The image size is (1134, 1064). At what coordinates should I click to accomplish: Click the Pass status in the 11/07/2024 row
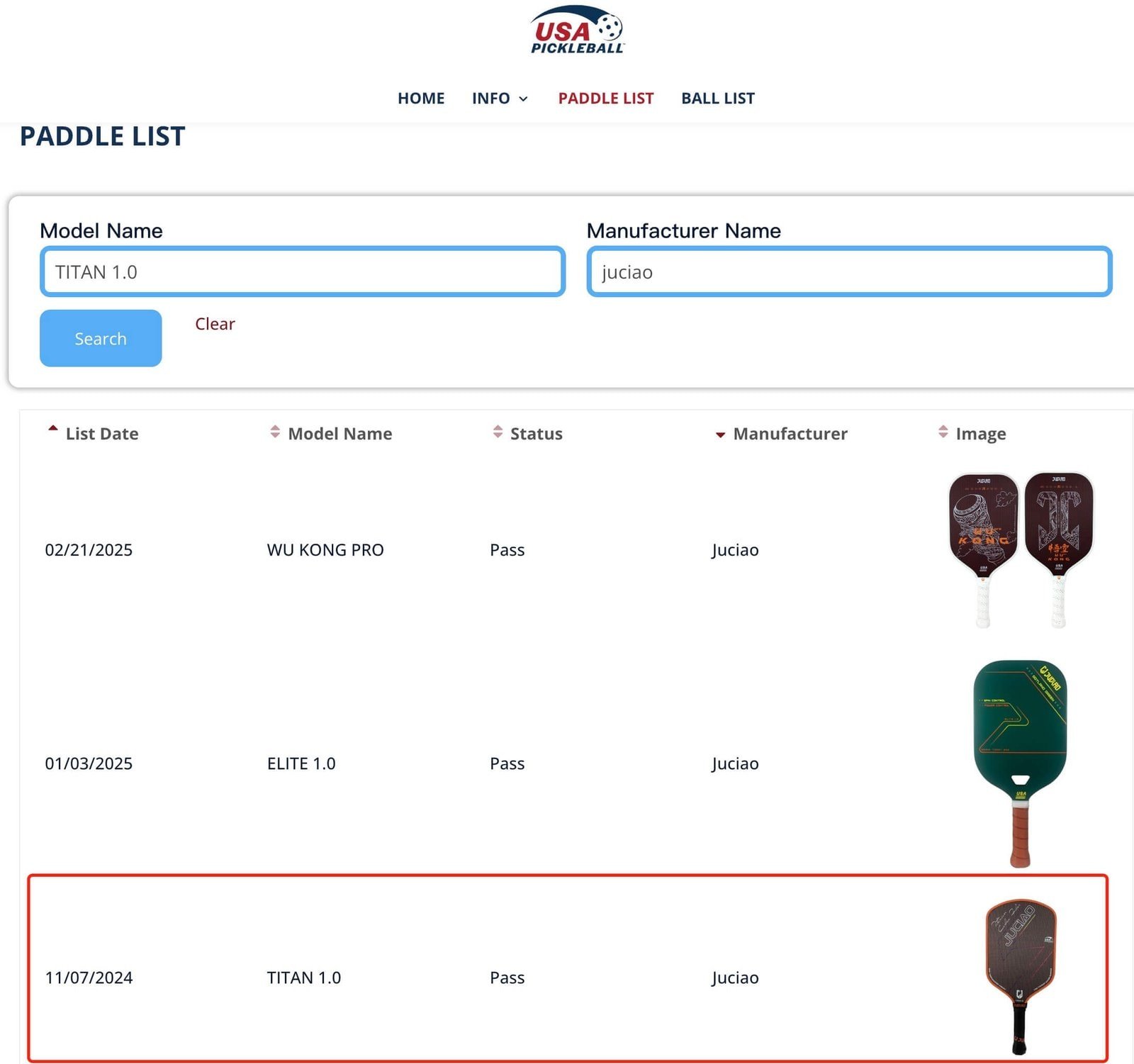pyautogui.click(x=507, y=978)
